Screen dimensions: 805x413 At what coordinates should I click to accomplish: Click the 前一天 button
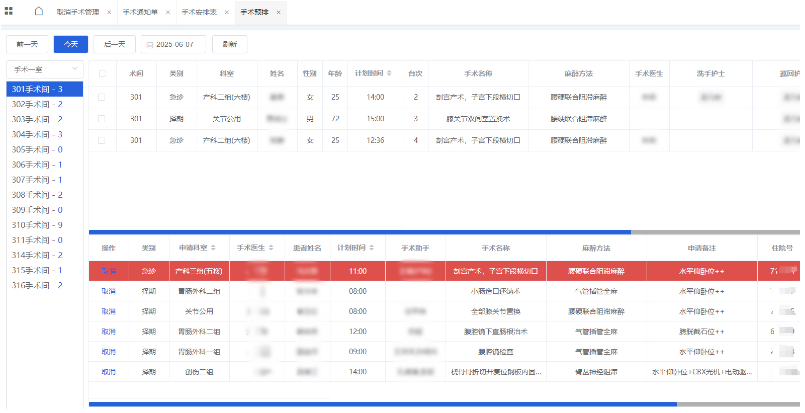click(27, 44)
